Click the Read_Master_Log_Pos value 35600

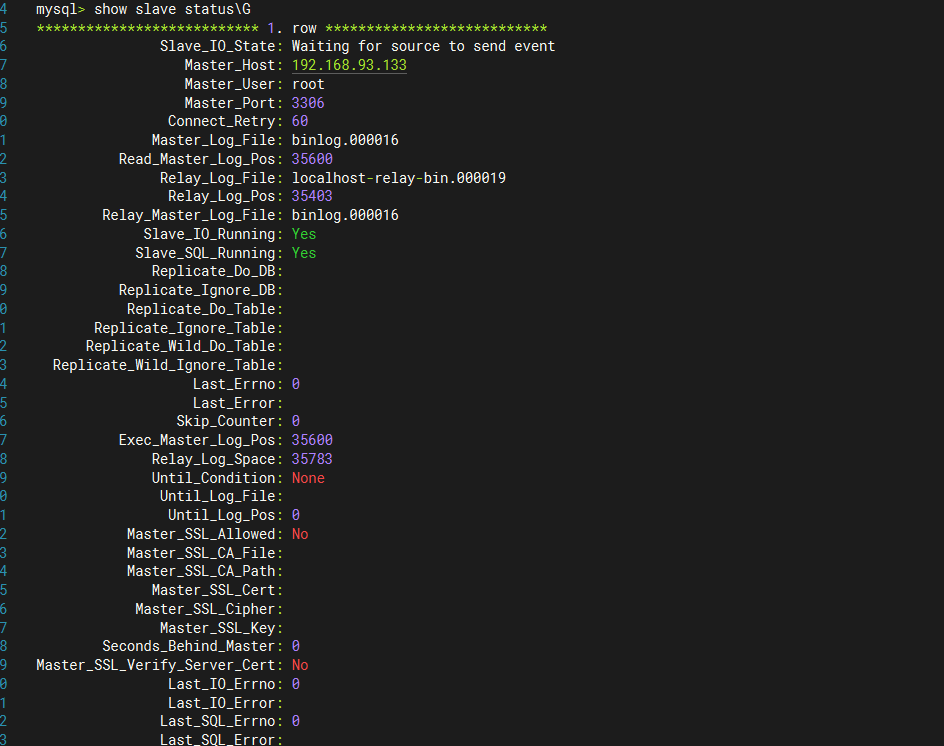click(311, 158)
